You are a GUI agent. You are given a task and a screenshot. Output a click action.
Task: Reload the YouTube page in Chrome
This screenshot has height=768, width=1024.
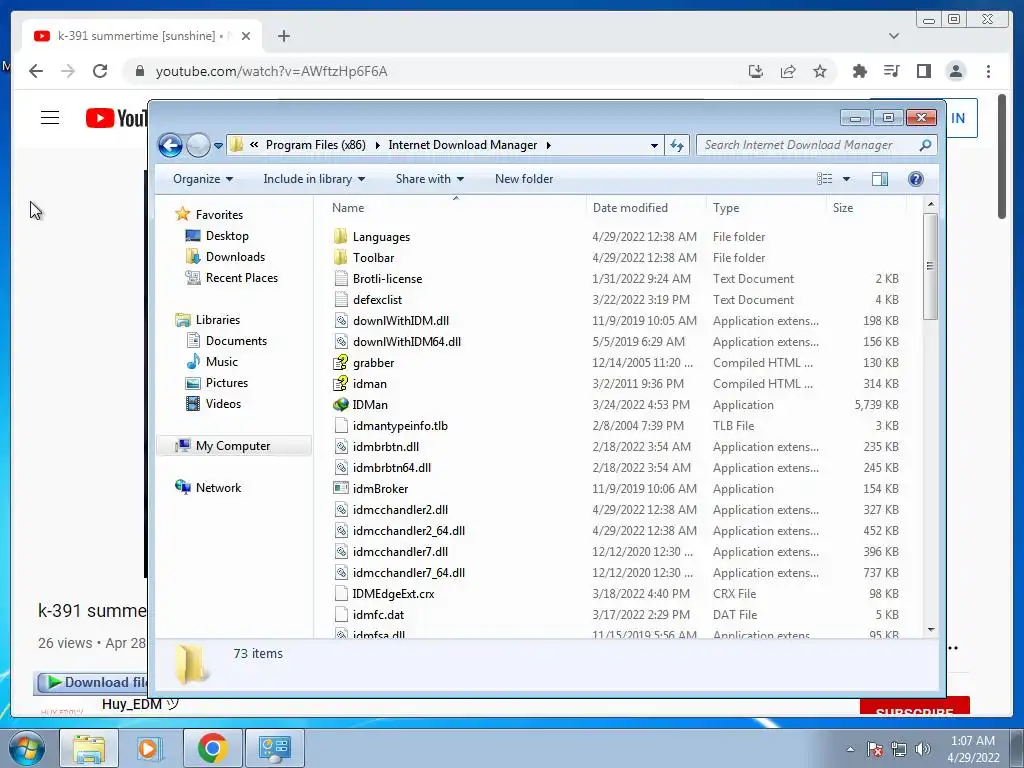pyautogui.click(x=100, y=71)
